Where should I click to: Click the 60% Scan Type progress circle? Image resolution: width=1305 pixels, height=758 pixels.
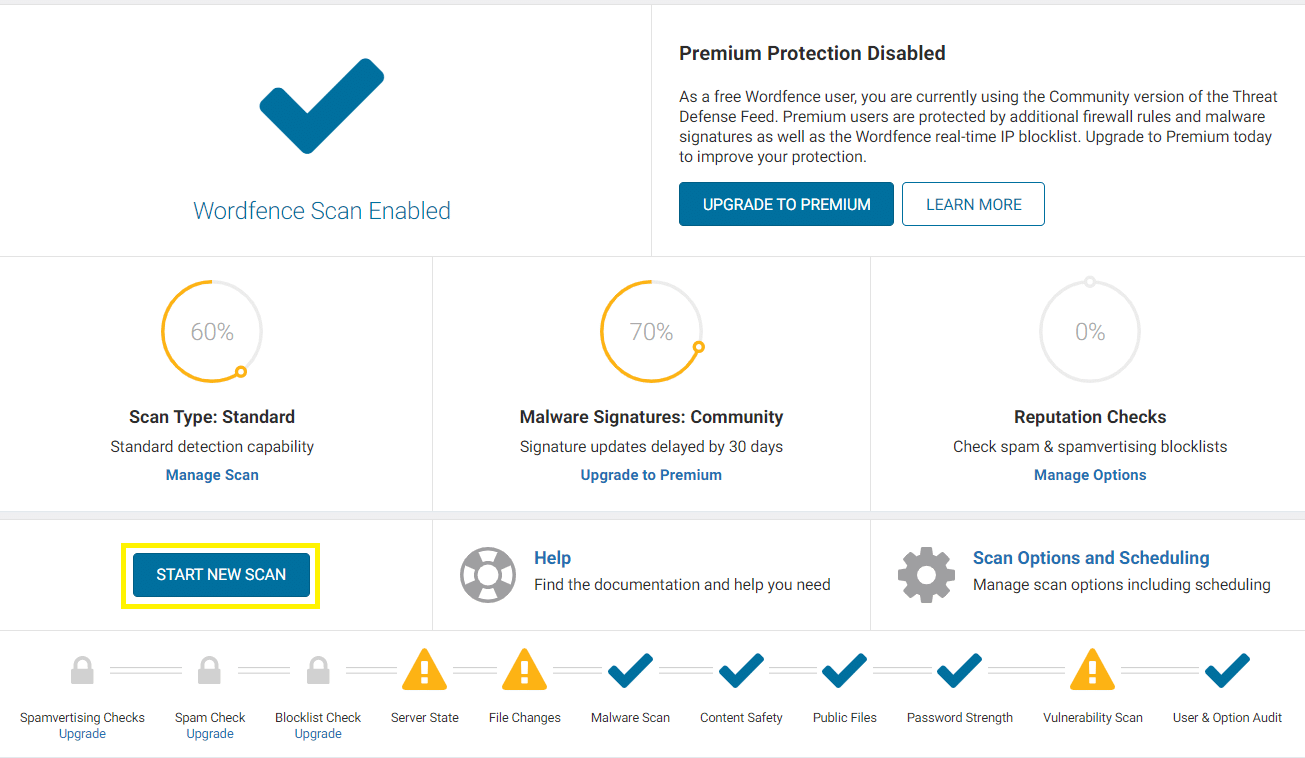coord(212,331)
